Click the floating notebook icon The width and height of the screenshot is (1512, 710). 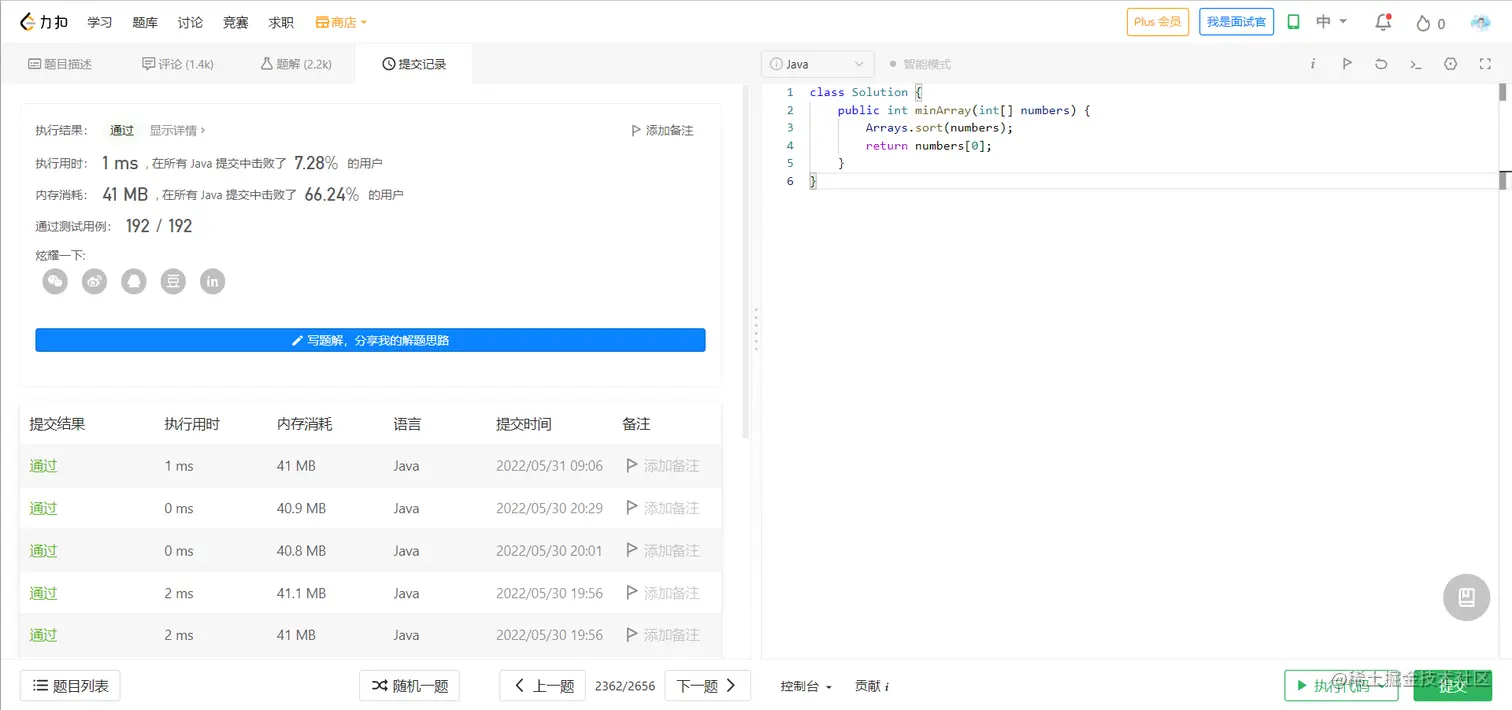click(1467, 597)
